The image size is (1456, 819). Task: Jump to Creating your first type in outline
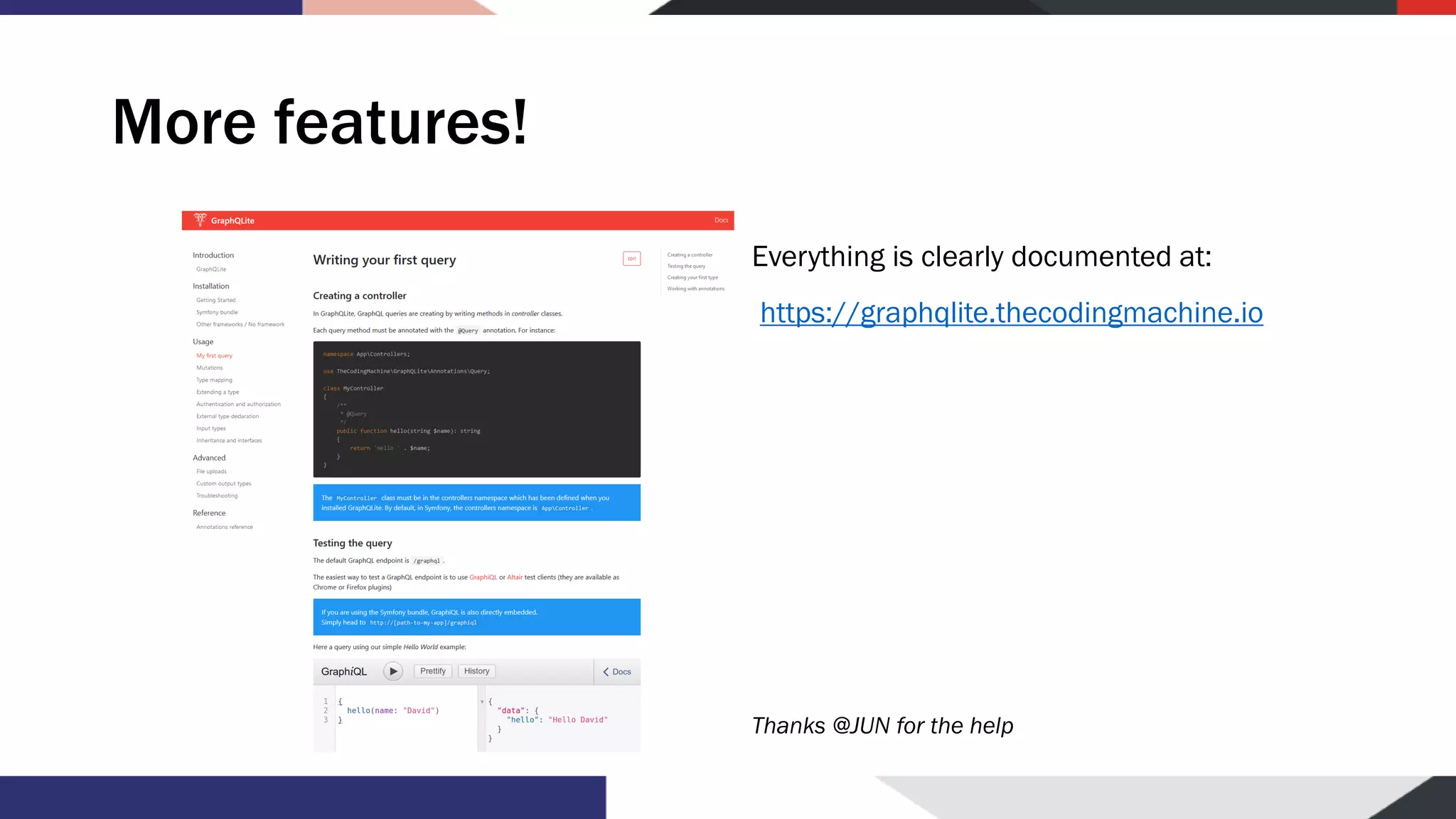point(692,277)
